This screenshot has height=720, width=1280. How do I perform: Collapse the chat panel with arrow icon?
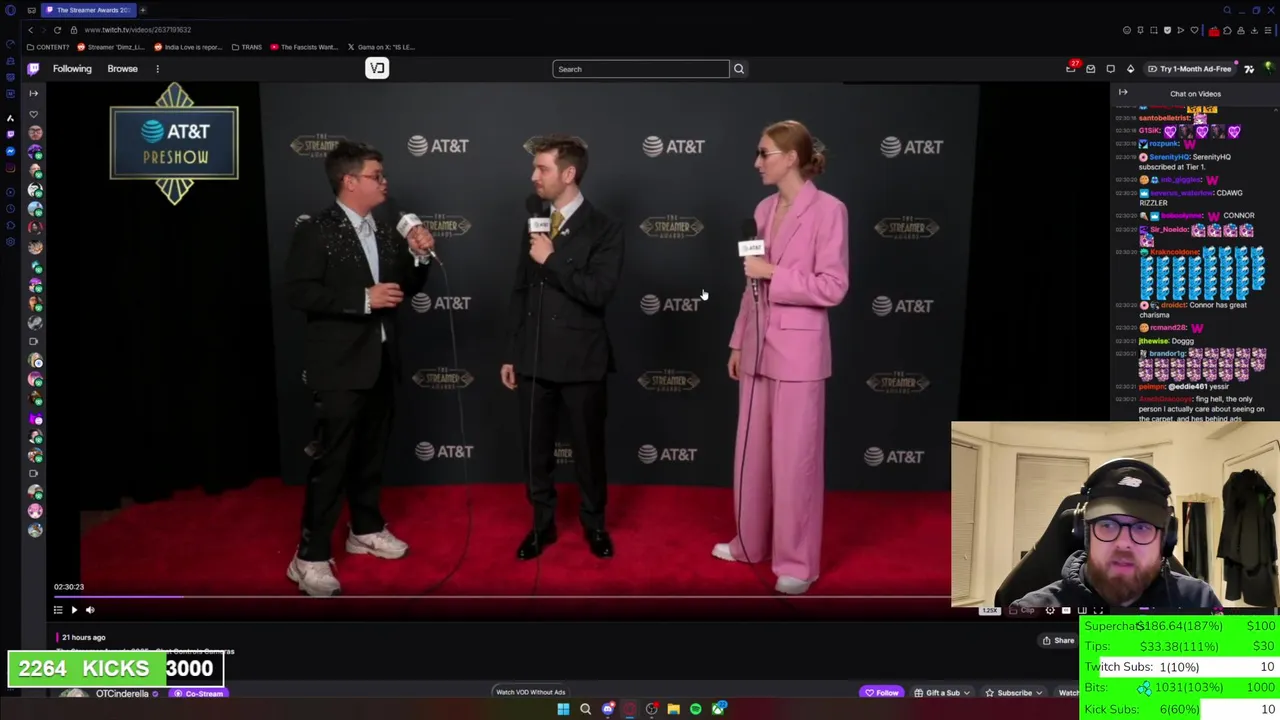tap(1123, 93)
